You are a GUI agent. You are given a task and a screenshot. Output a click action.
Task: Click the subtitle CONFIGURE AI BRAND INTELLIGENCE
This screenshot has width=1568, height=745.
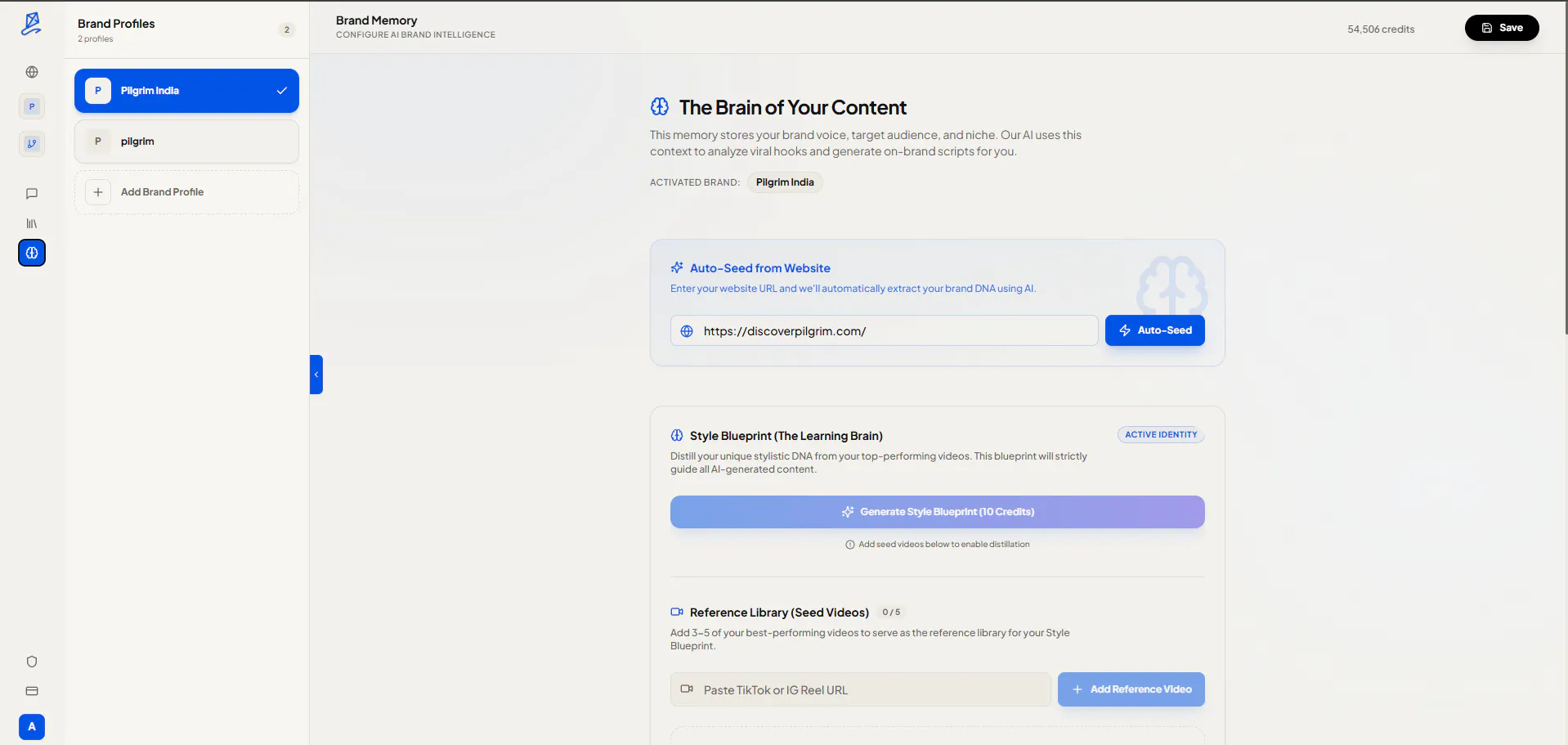pos(415,35)
